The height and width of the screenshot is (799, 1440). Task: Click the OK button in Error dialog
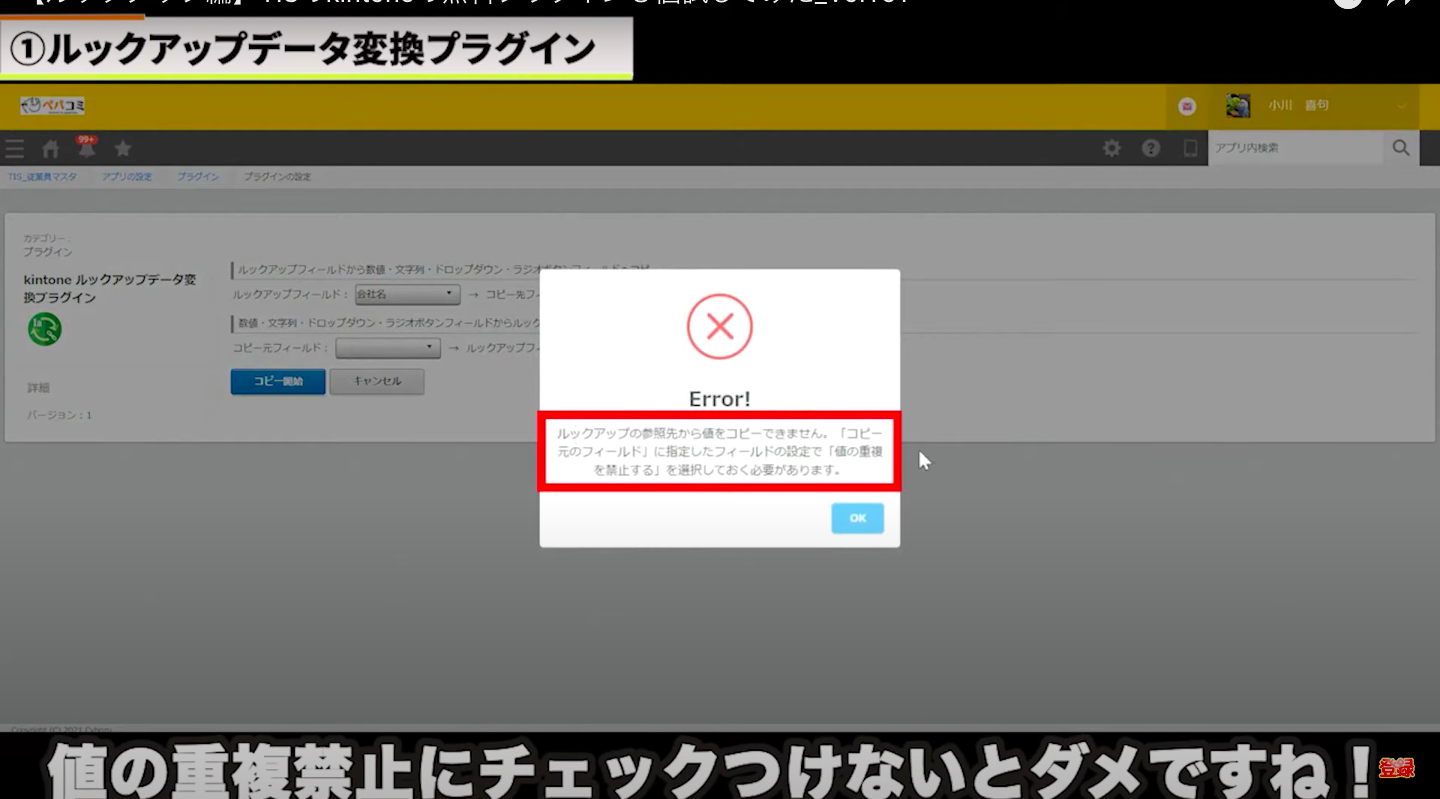point(857,518)
